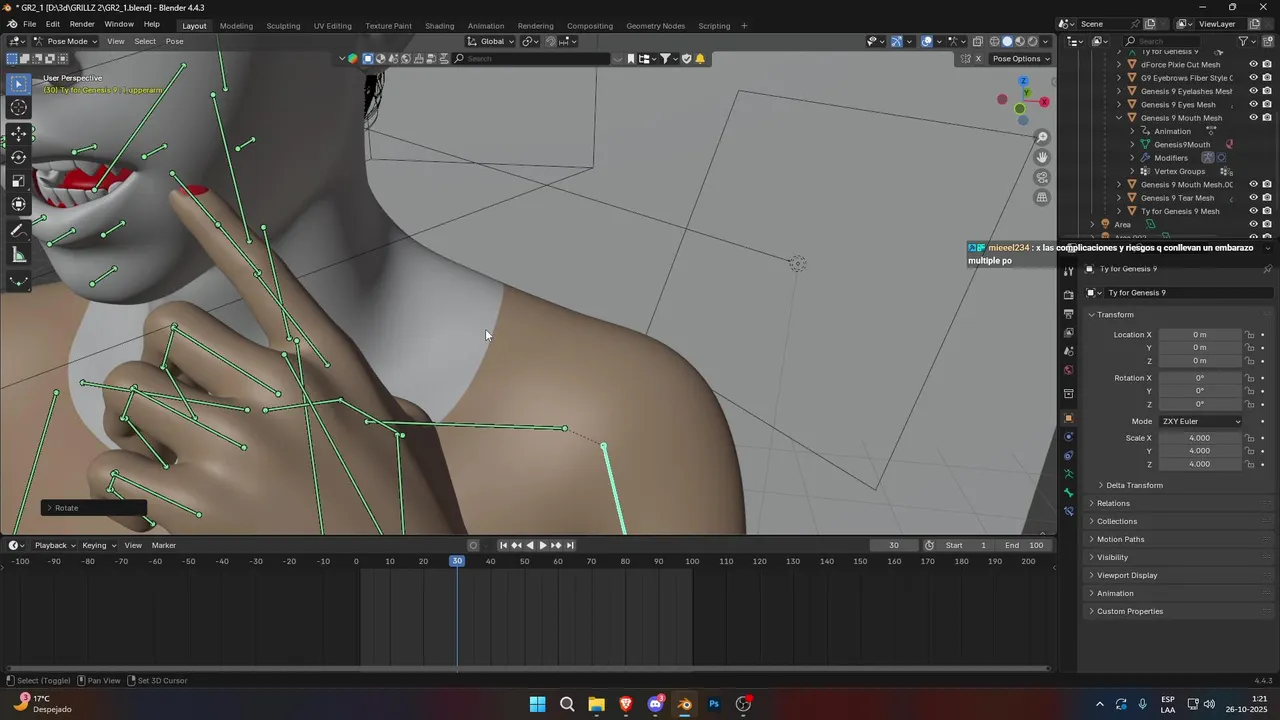Open the Object properties tab (orange square)
Image resolution: width=1280 pixels, height=720 pixels.
coord(1068,418)
